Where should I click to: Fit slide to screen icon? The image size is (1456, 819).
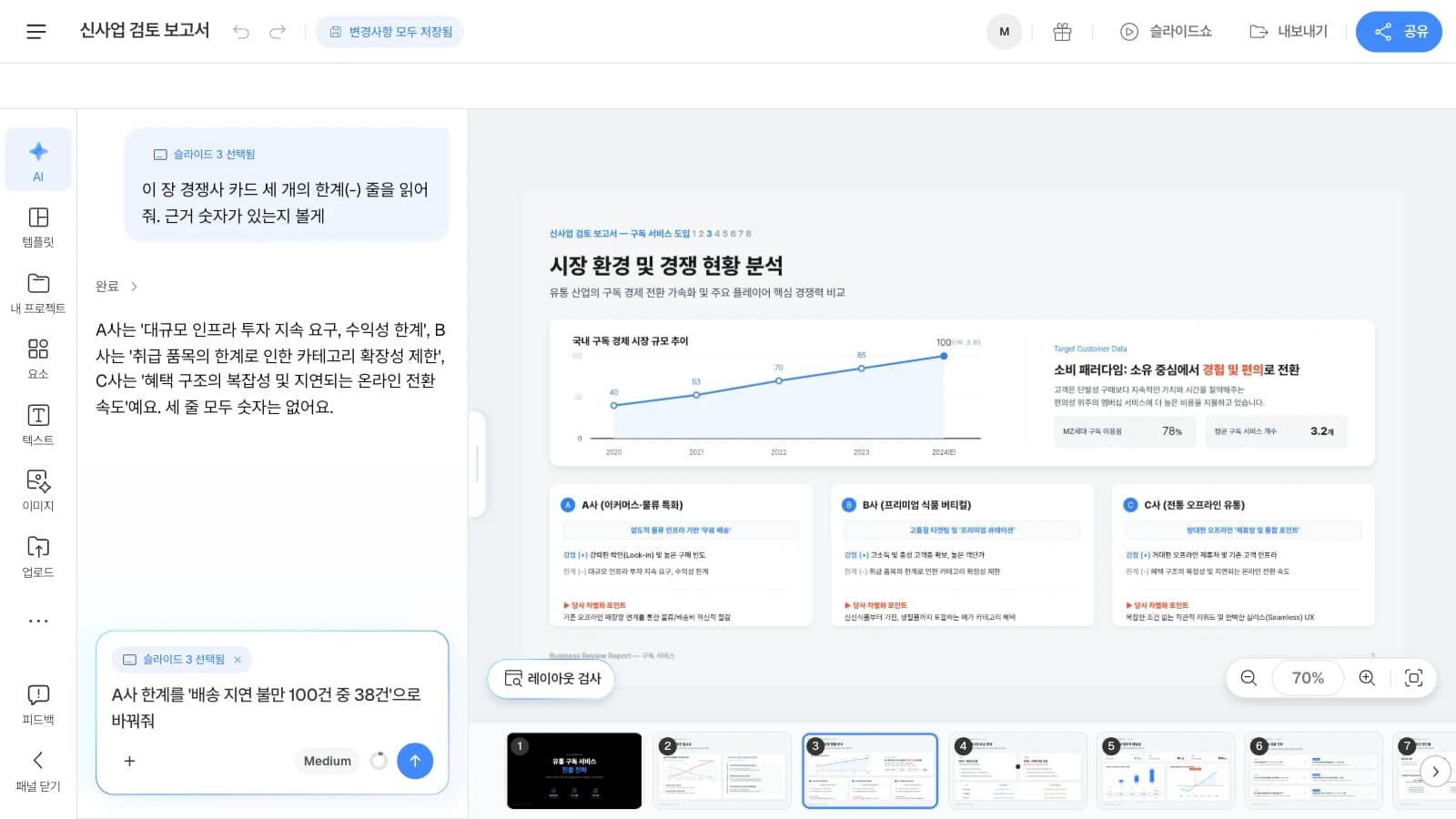[x=1413, y=678]
